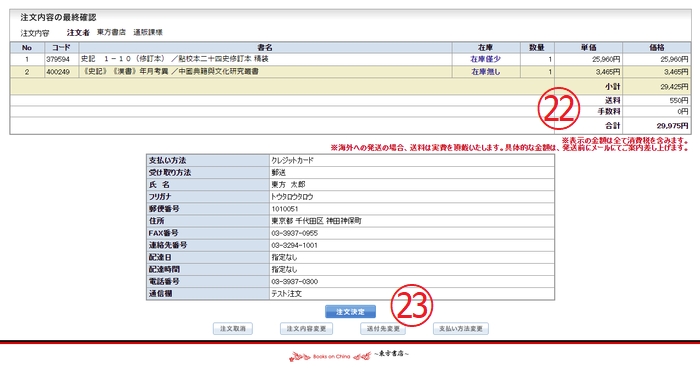Click the 合計 label

612,126
